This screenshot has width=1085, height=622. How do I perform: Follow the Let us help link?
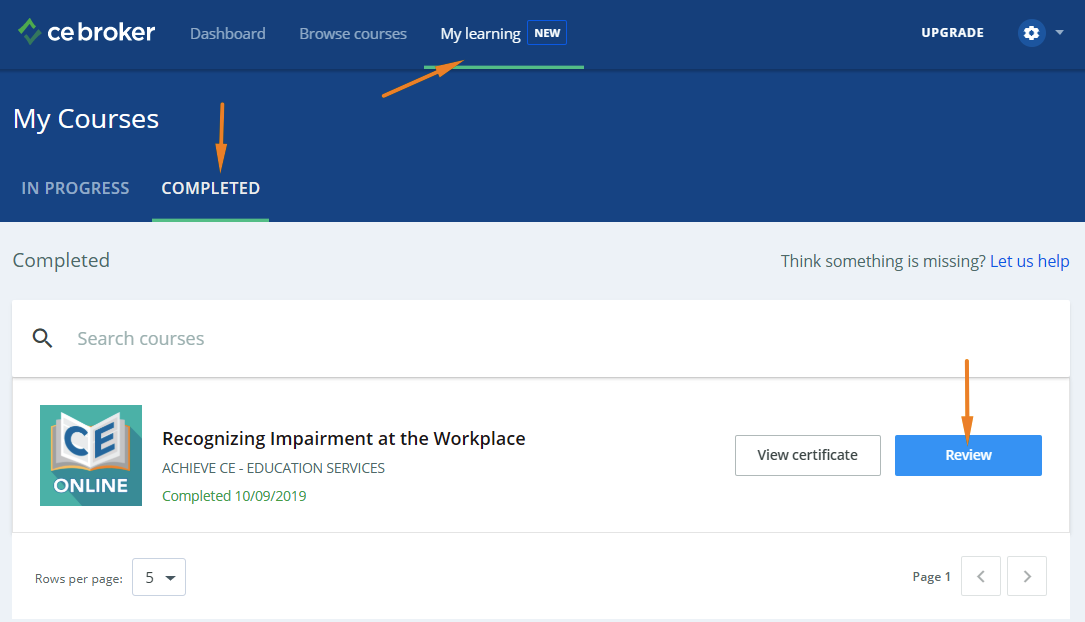pyautogui.click(x=1029, y=261)
